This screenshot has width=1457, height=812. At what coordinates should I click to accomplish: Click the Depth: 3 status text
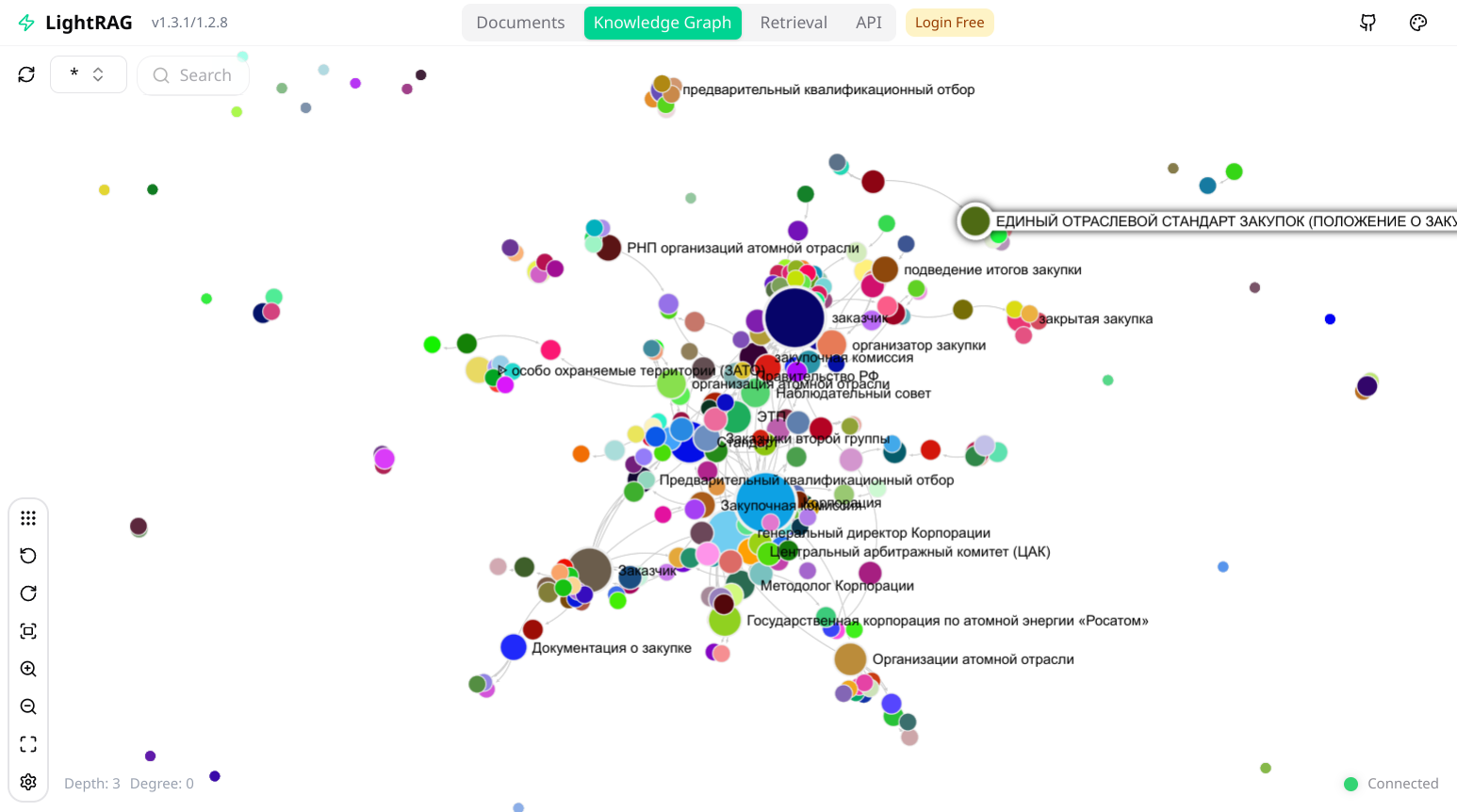(x=92, y=784)
